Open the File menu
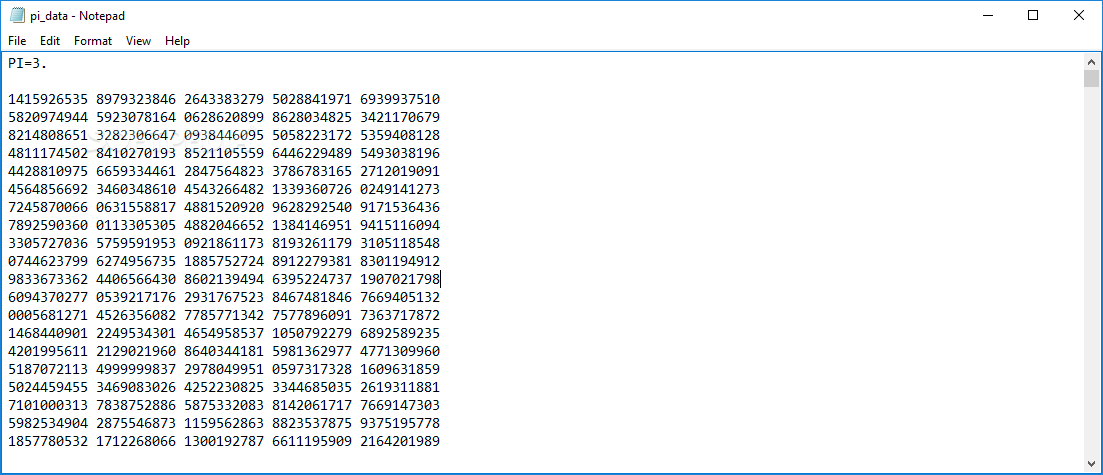This screenshot has width=1103, height=475. [17, 41]
